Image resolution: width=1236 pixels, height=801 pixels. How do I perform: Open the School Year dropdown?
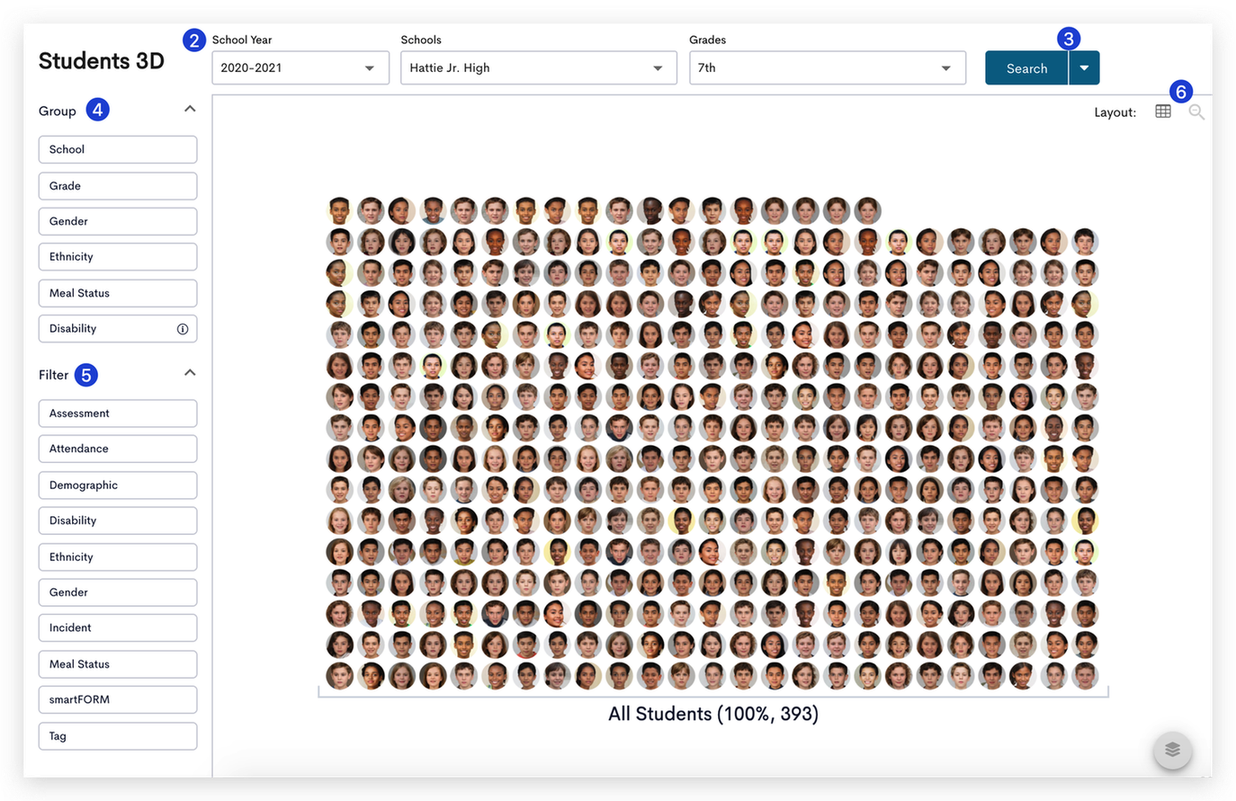(300, 68)
